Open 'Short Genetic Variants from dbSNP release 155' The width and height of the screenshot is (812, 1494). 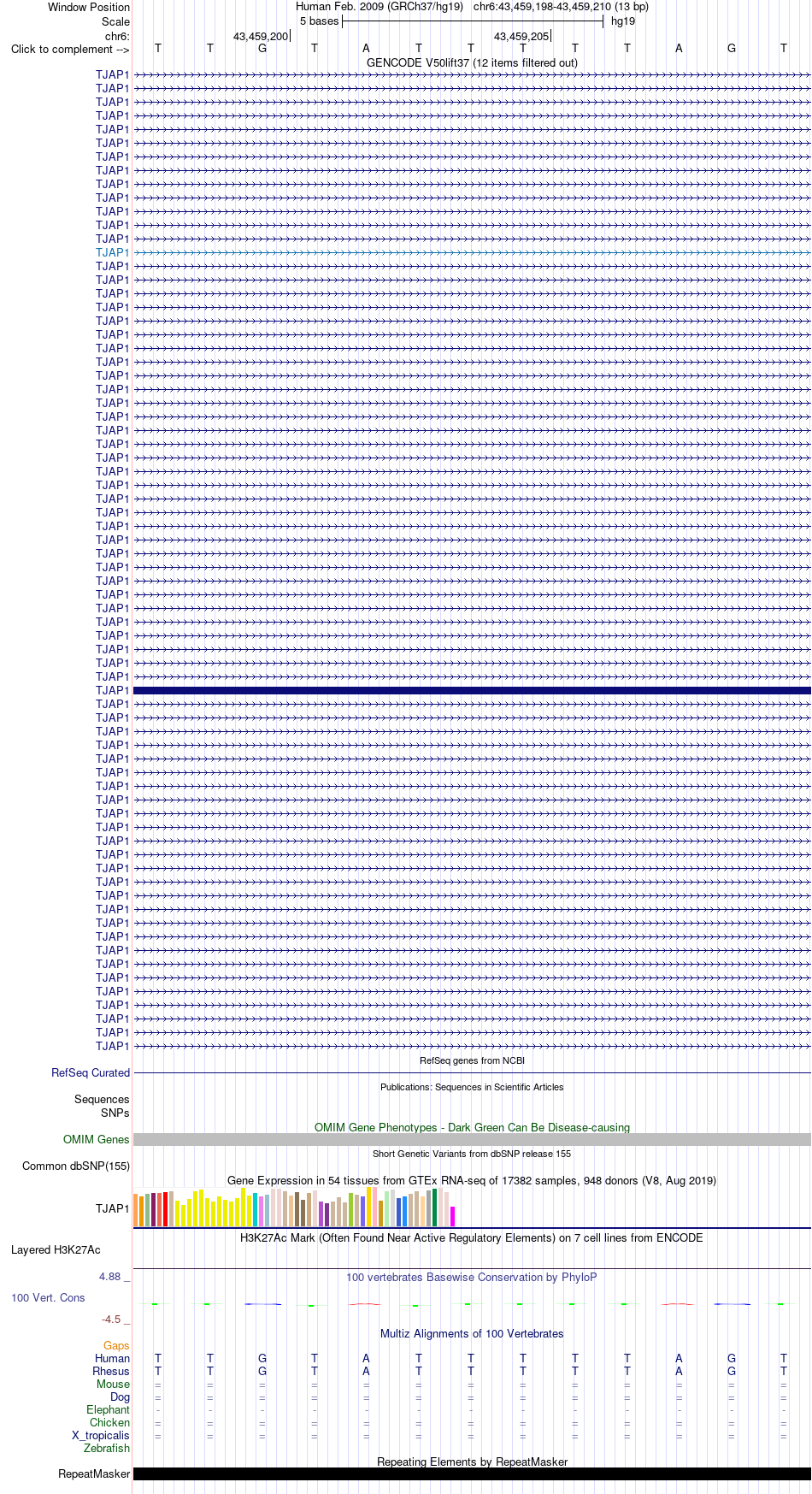pyautogui.click(x=472, y=1154)
